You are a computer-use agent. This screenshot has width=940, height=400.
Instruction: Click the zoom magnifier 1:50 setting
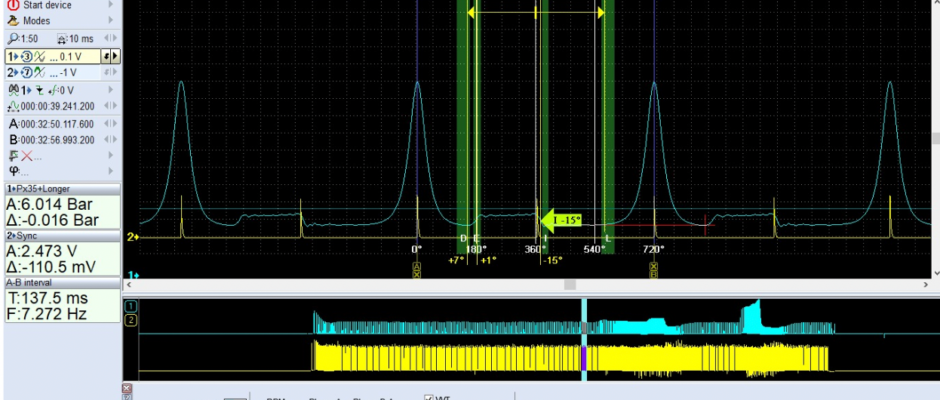click(26, 38)
